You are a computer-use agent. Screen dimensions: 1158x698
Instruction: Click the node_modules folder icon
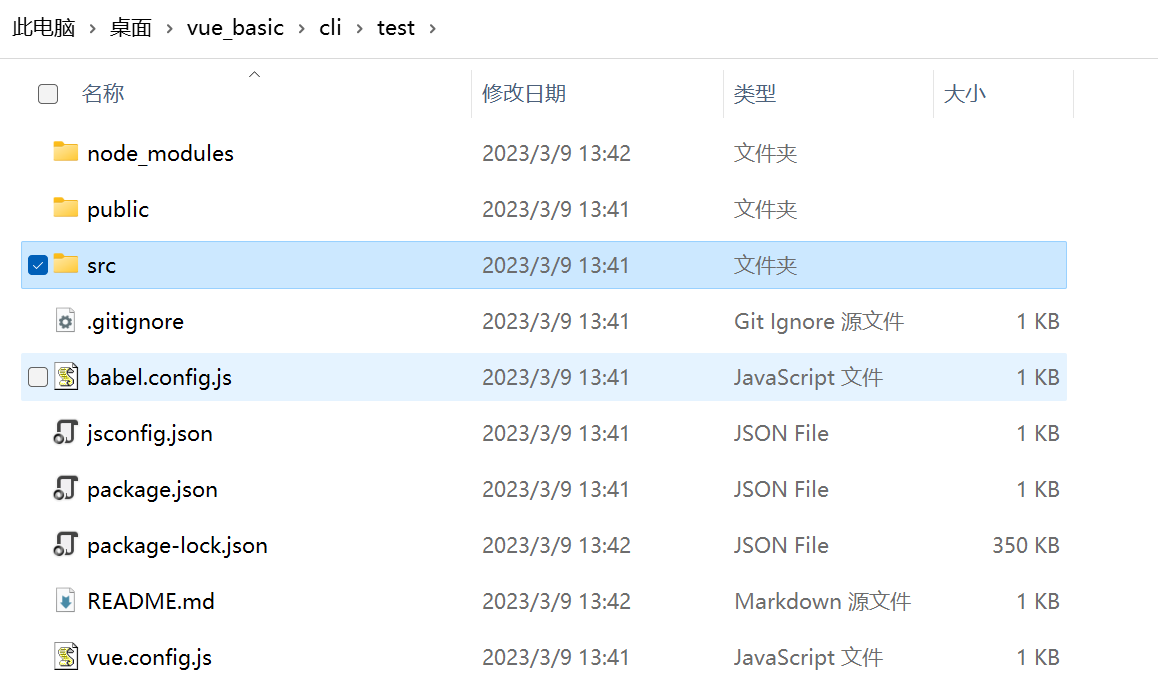click(66, 153)
